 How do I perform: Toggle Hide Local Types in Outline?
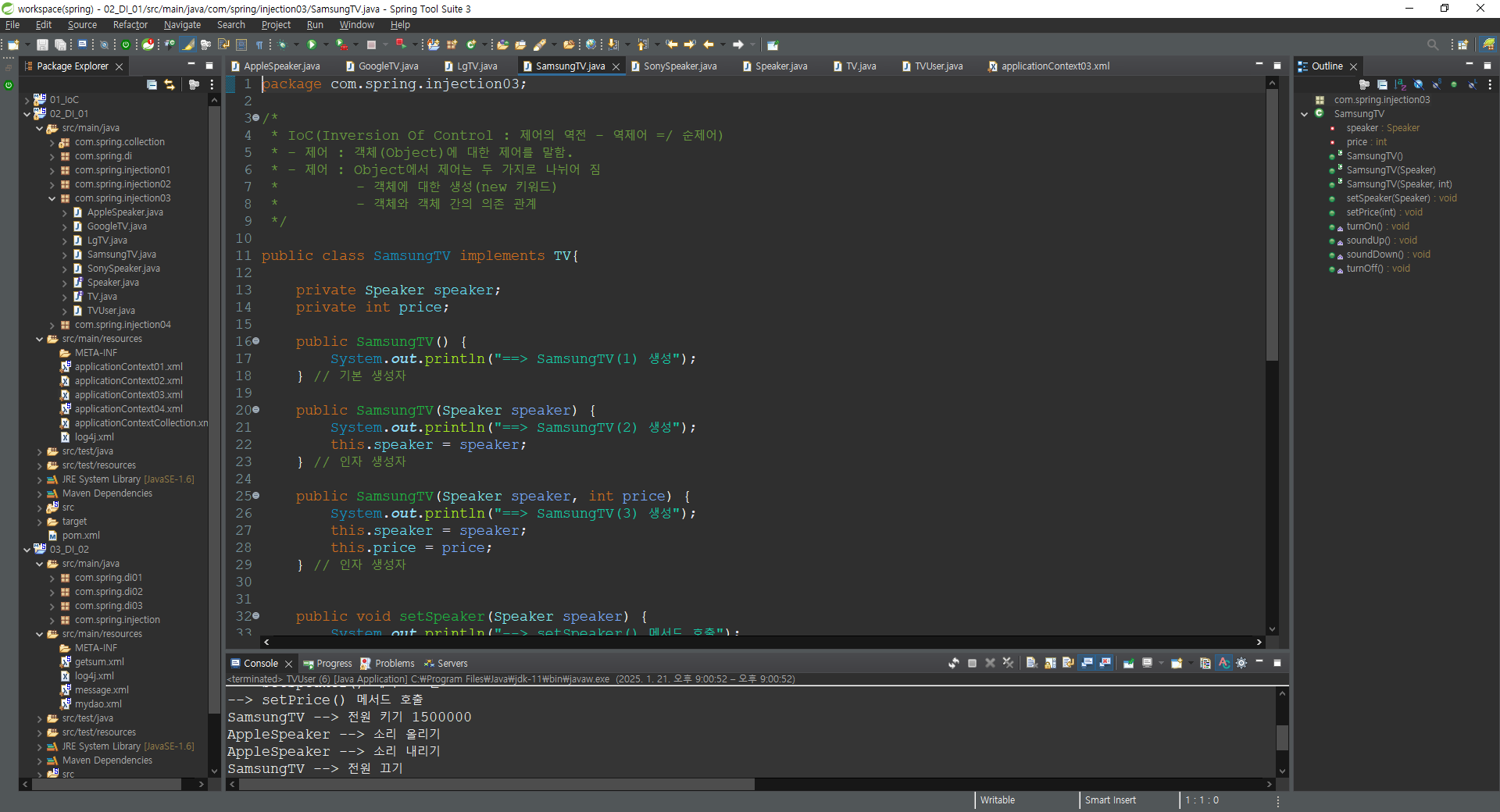[1472, 84]
